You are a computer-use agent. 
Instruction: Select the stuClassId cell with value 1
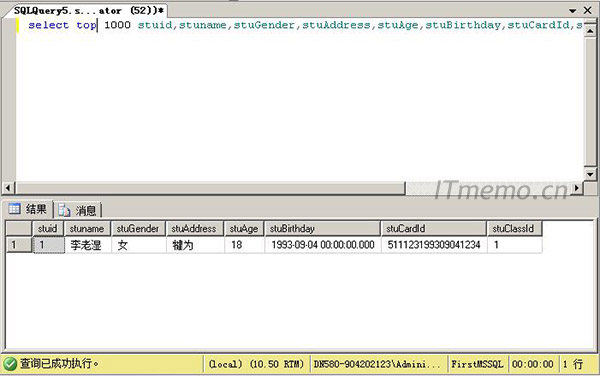click(514, 245)
